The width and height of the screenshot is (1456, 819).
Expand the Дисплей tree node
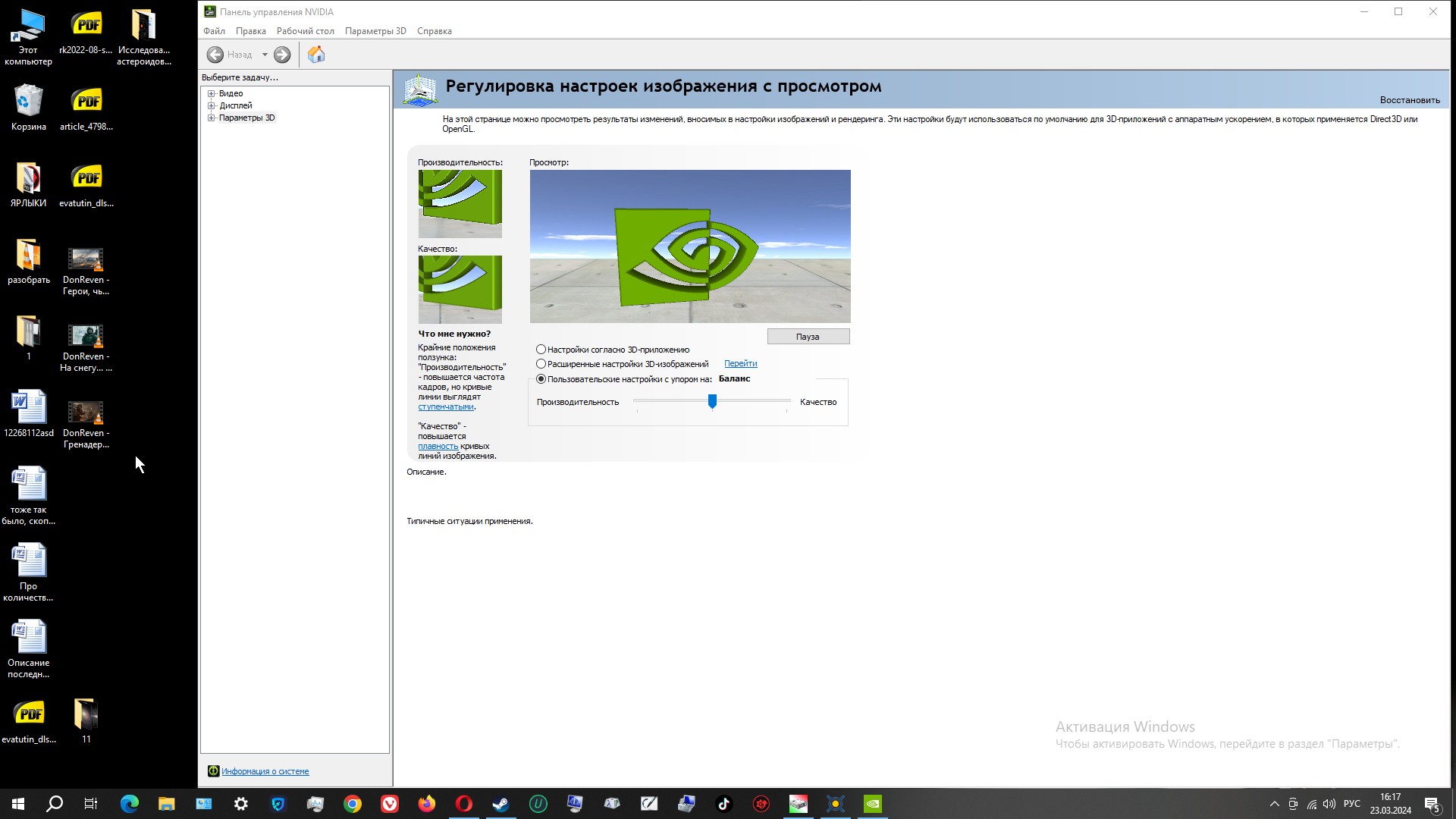[212, 105]
